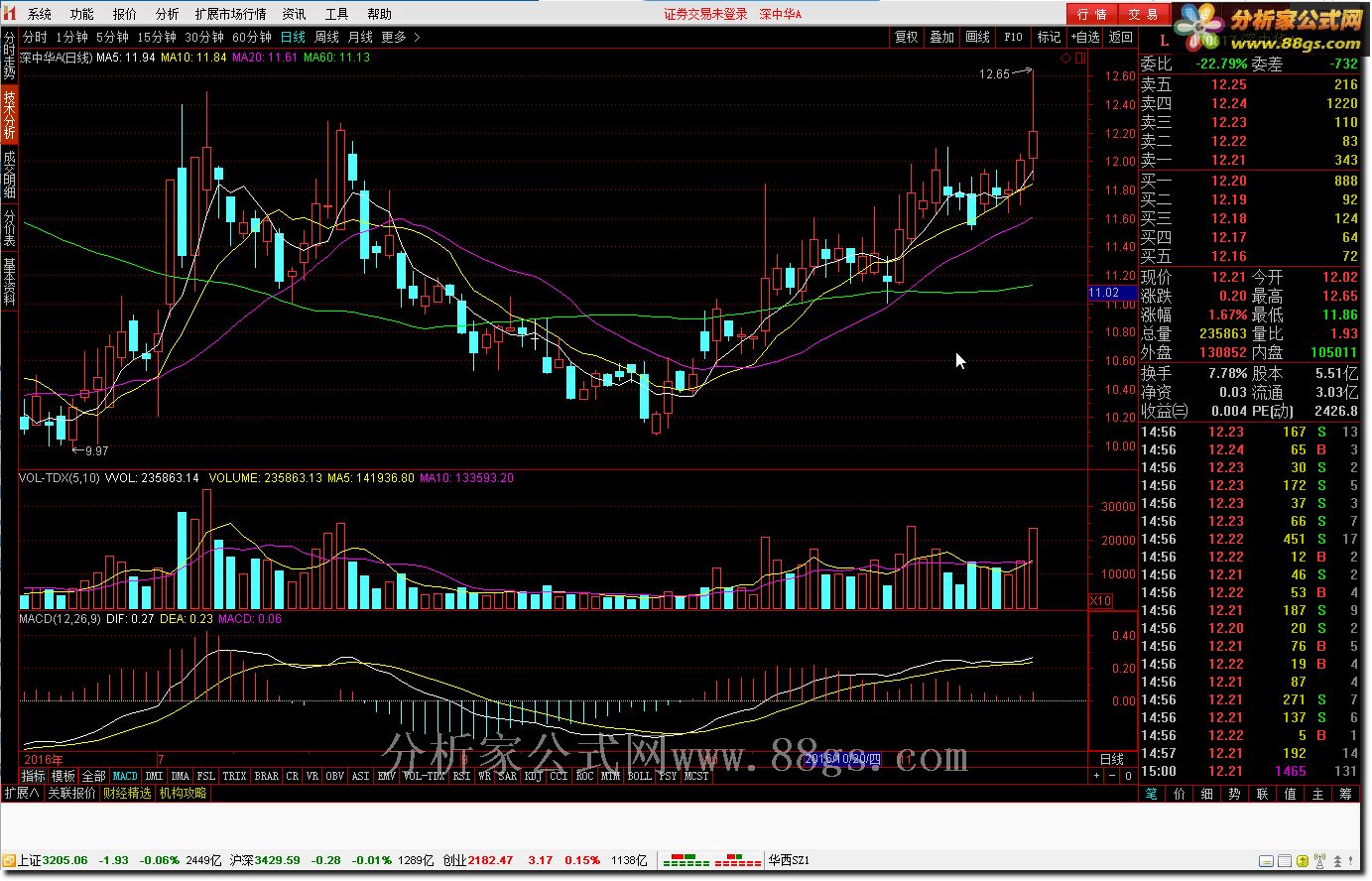
Task: Switch to the 笔 tick tab
Action: coord(1151,794)
